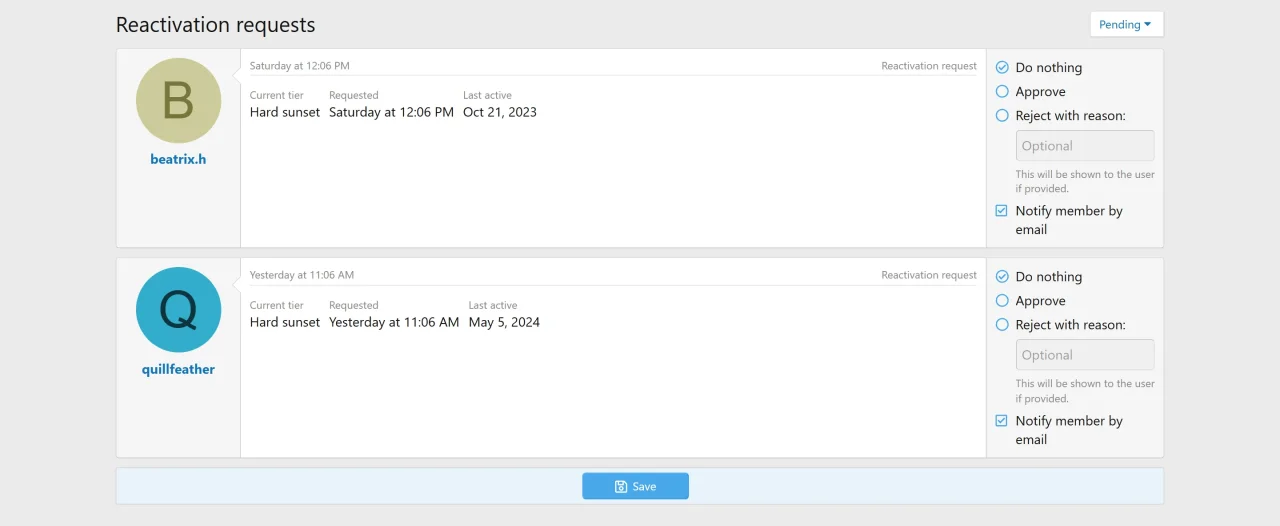
Task: Click the Yesterday at 11:06 AM header timestamp
Action: [x=302, y=275]
